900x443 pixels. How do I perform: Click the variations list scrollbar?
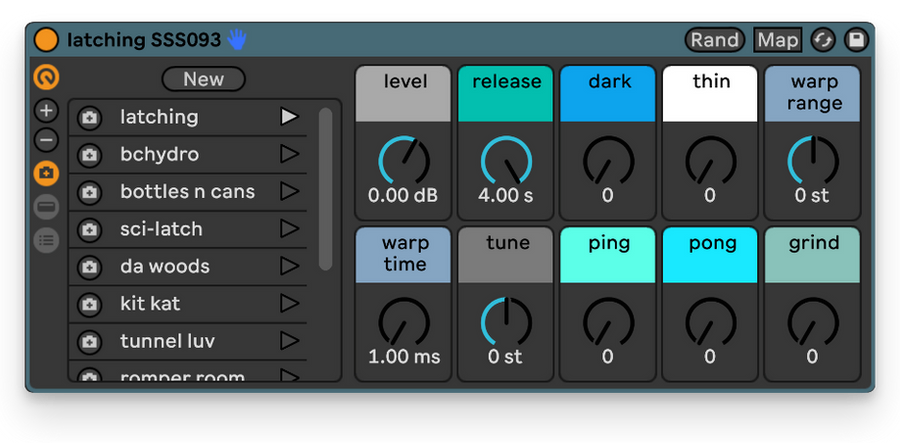pos(325,189)
